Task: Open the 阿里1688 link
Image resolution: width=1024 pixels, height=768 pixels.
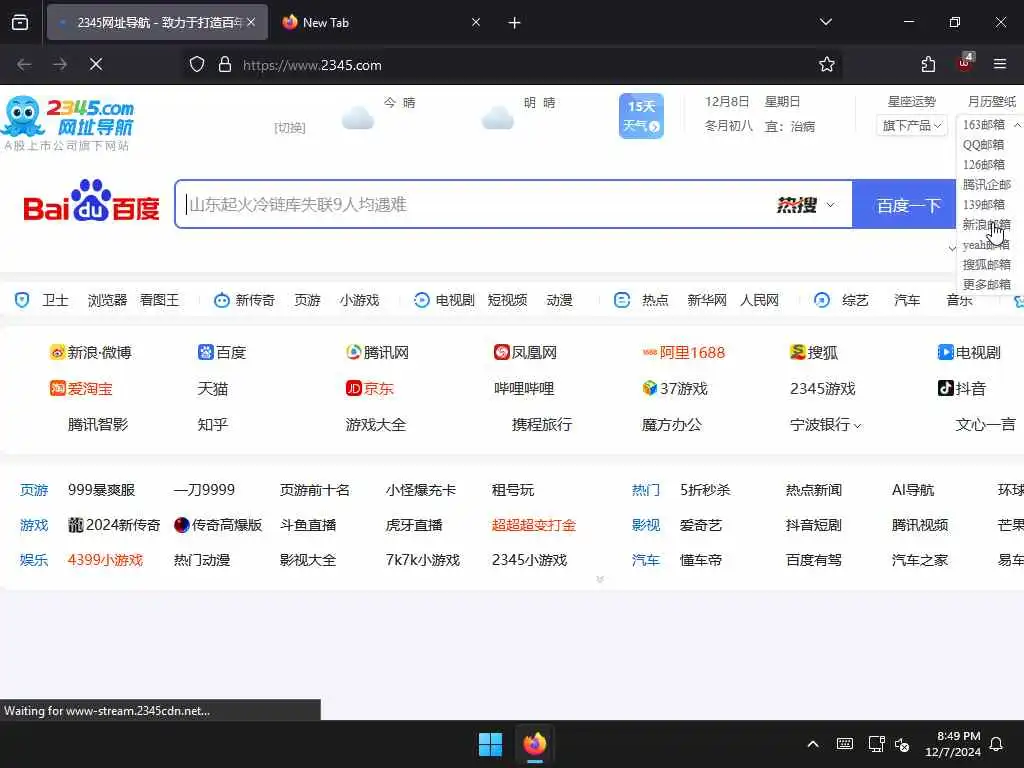Action: [x=684, y=353]
